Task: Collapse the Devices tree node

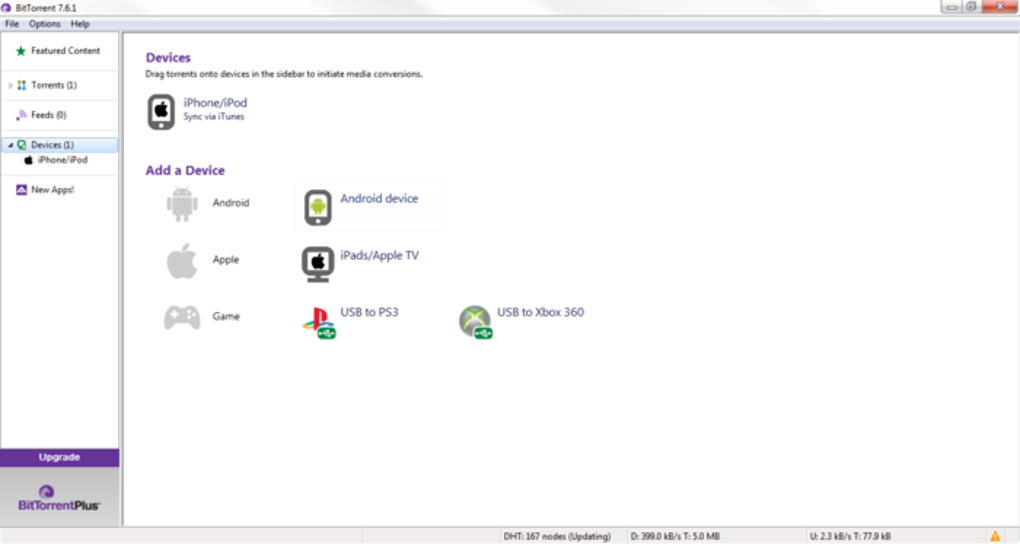Action: coord(10,145)
